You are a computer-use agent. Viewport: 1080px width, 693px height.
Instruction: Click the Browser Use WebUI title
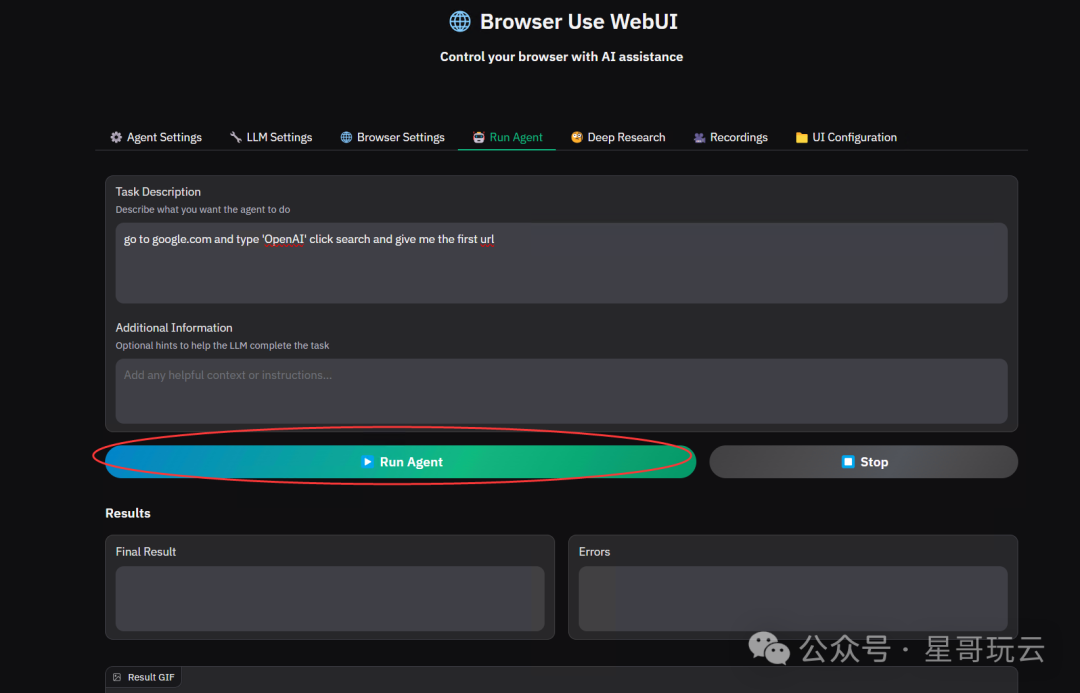point(579,21)
